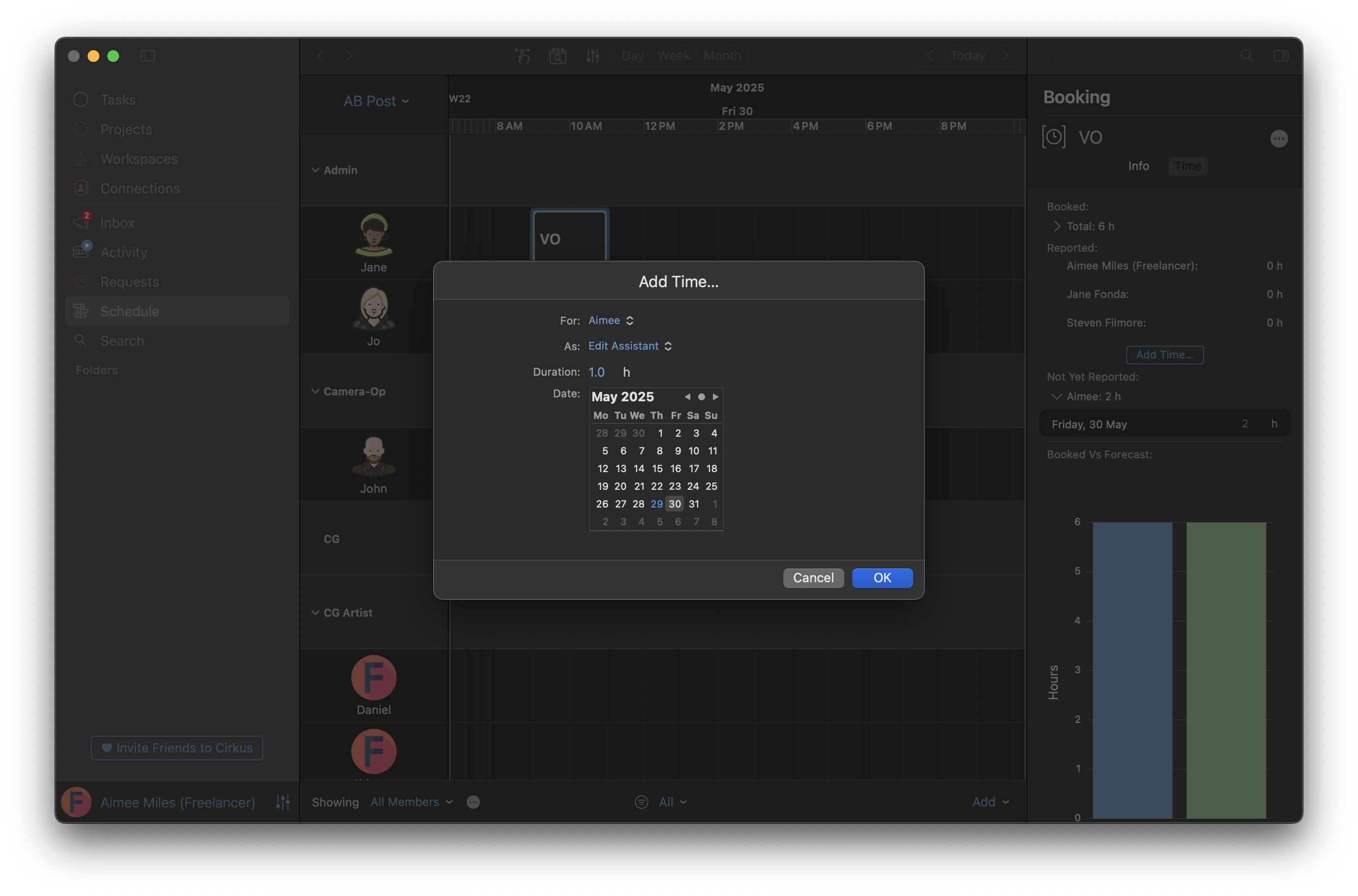Switch to the Info tab in Booking
The image size is (1358, 896).
[1138, 166]
